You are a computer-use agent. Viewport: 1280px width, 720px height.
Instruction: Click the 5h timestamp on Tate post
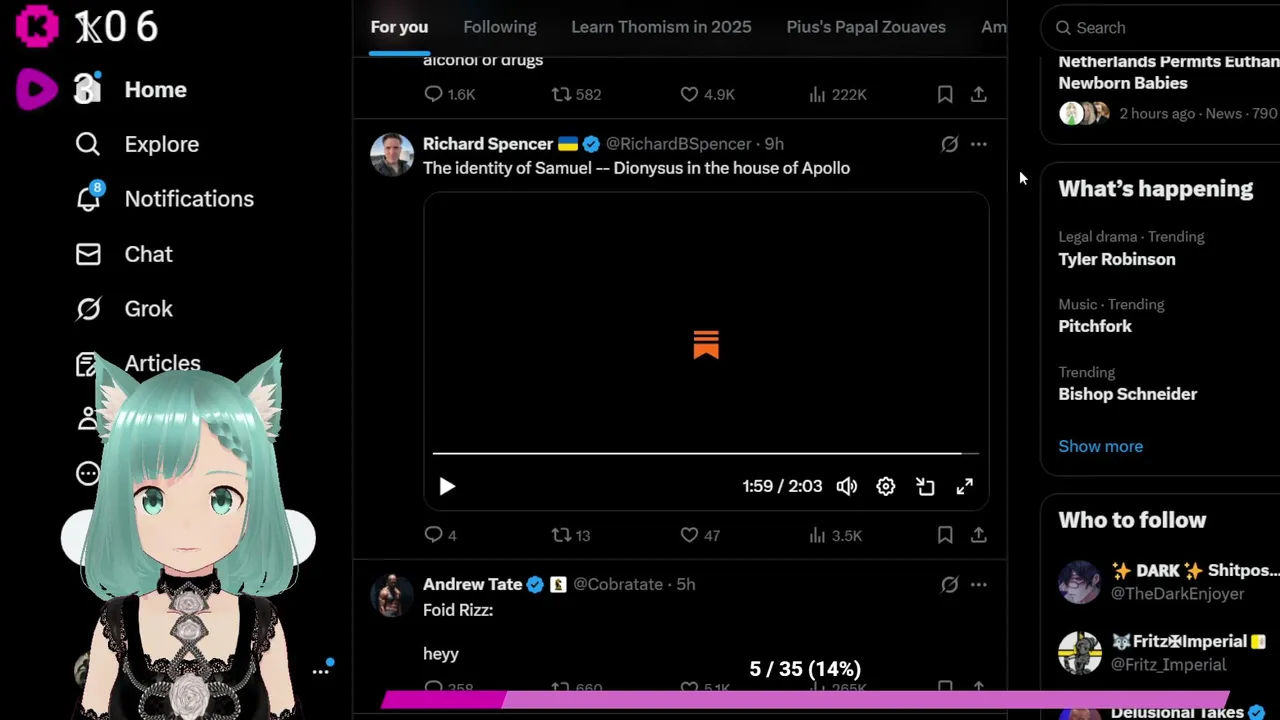[x=685, y=584]
